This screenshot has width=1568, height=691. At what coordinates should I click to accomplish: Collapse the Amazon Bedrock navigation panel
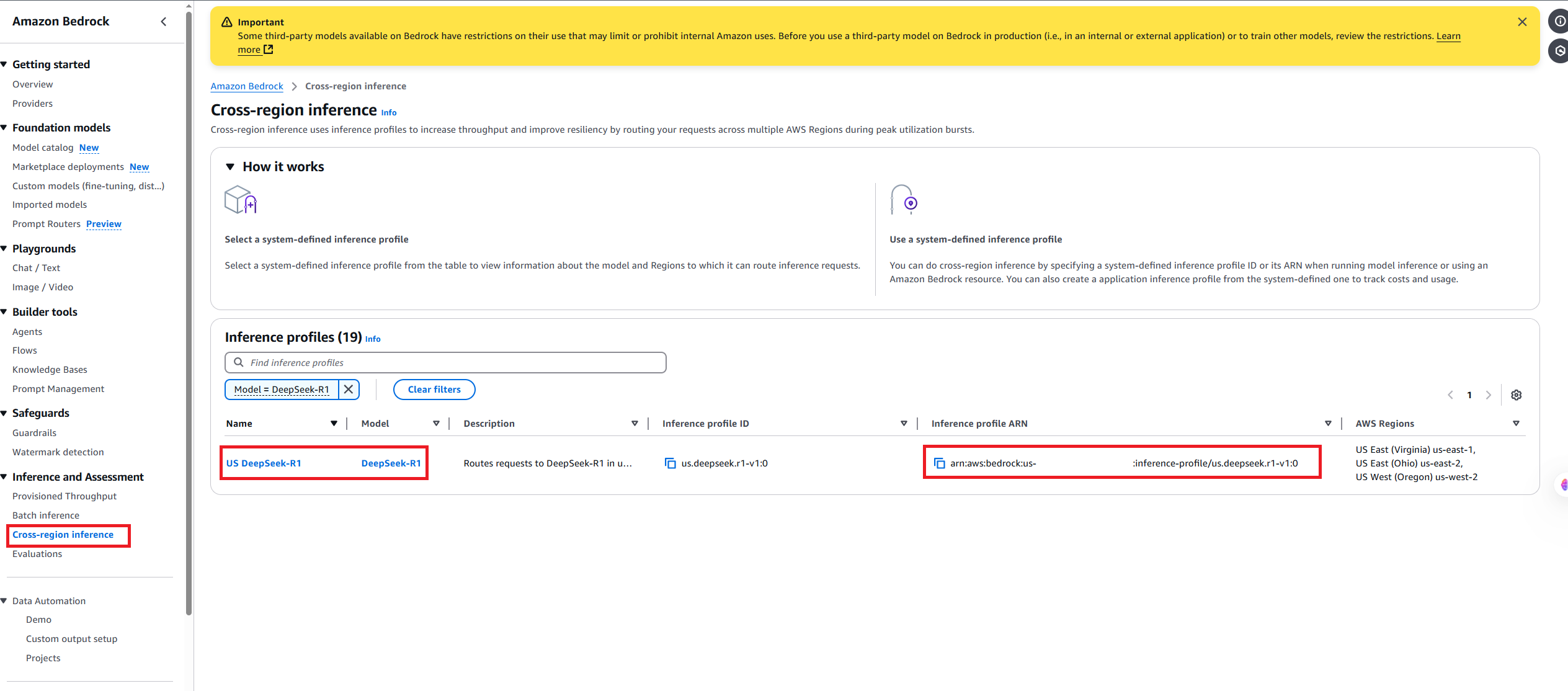coord(164,22)
